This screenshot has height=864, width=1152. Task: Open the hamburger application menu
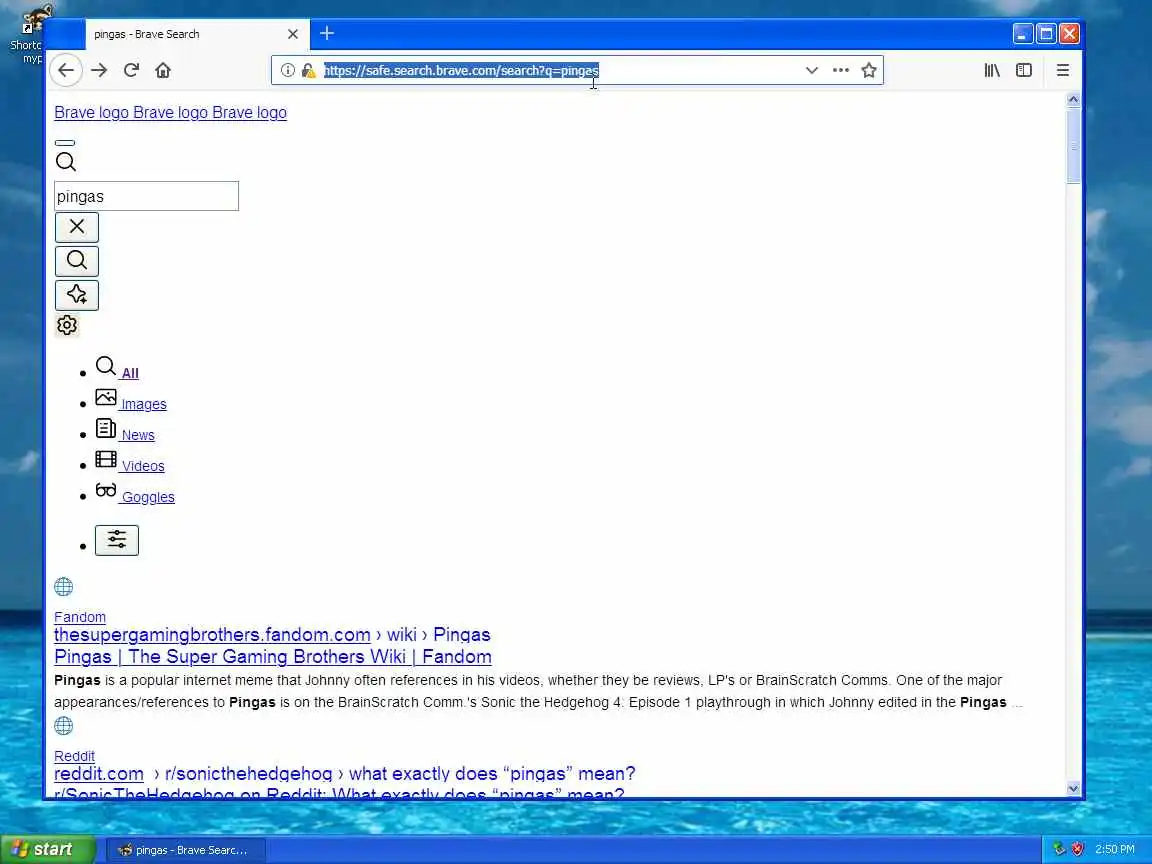(1063, 71)
